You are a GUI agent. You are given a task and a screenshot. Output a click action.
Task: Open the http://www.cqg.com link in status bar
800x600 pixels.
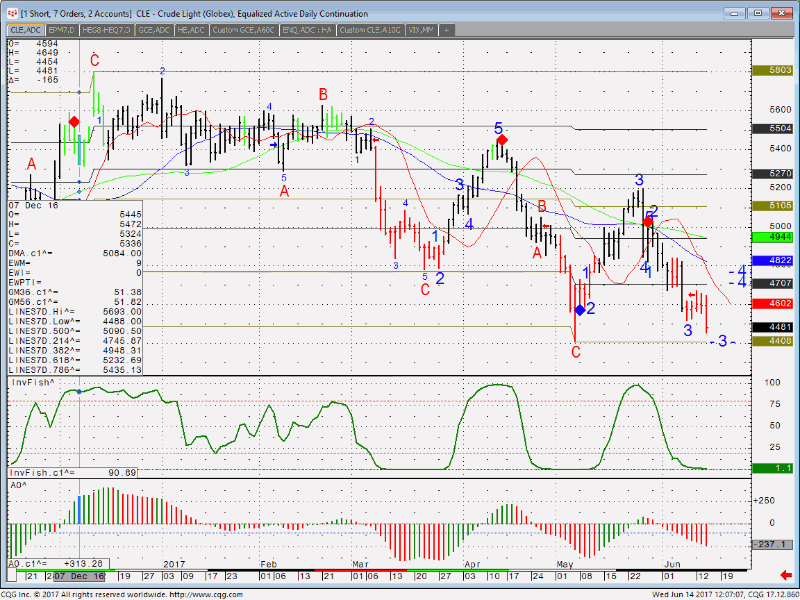[x=206, y=594]
